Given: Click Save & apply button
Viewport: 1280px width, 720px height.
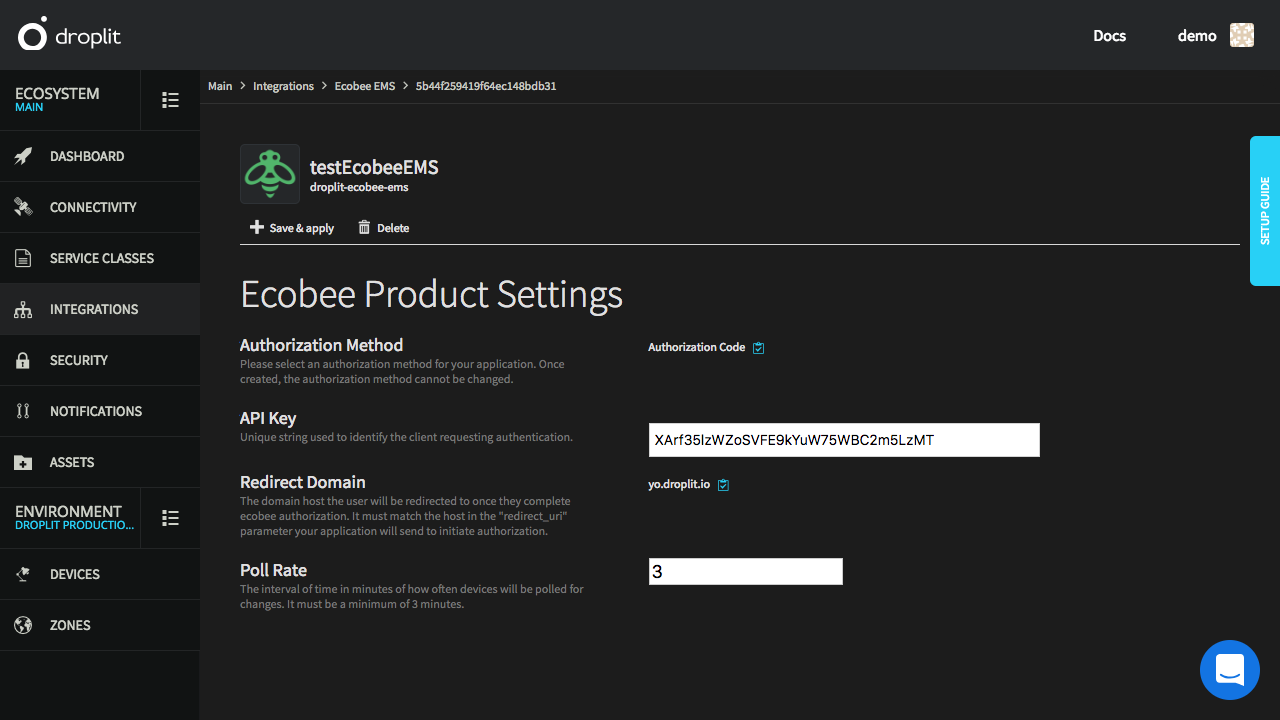Looking at the screenshot, I should tap(292, 228).
